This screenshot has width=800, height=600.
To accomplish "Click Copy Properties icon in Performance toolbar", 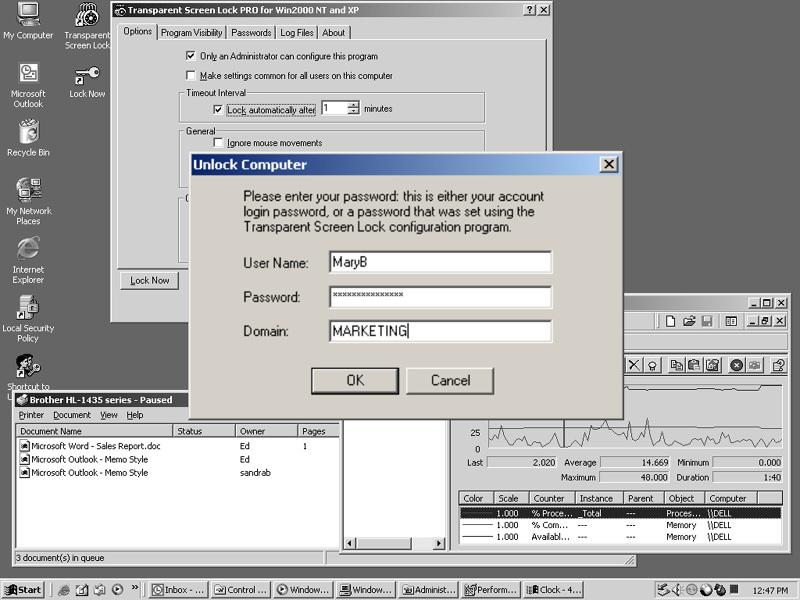I will (677, 365).
